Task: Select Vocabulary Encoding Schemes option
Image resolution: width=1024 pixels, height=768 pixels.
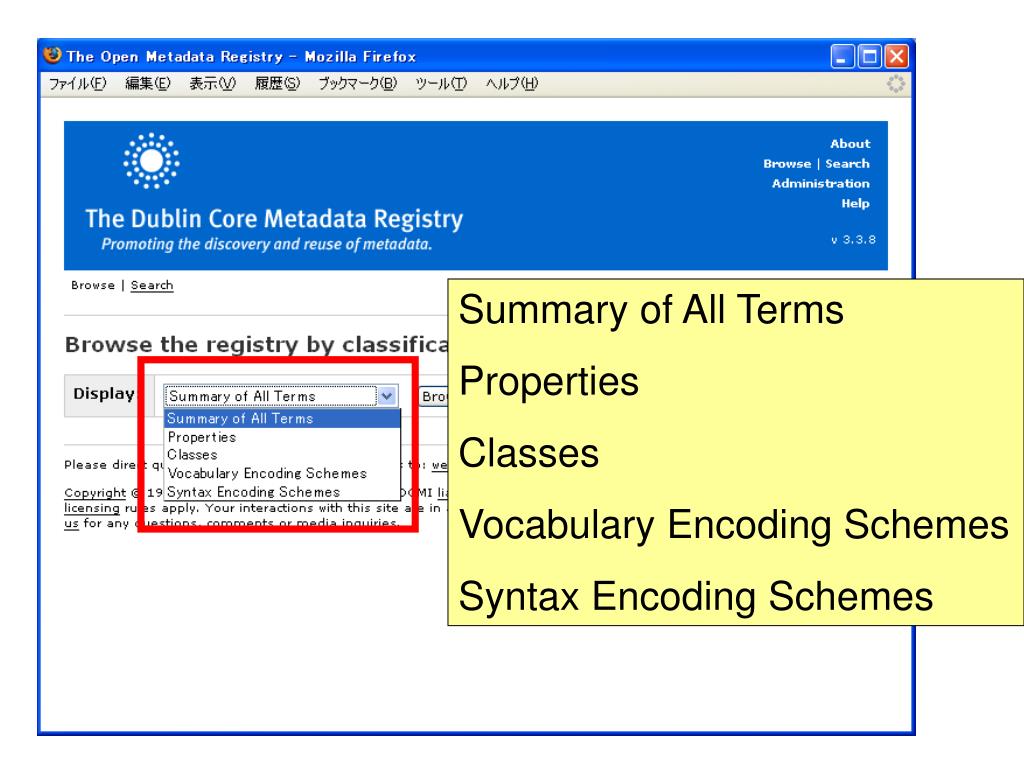Action: tap(282, 473)
